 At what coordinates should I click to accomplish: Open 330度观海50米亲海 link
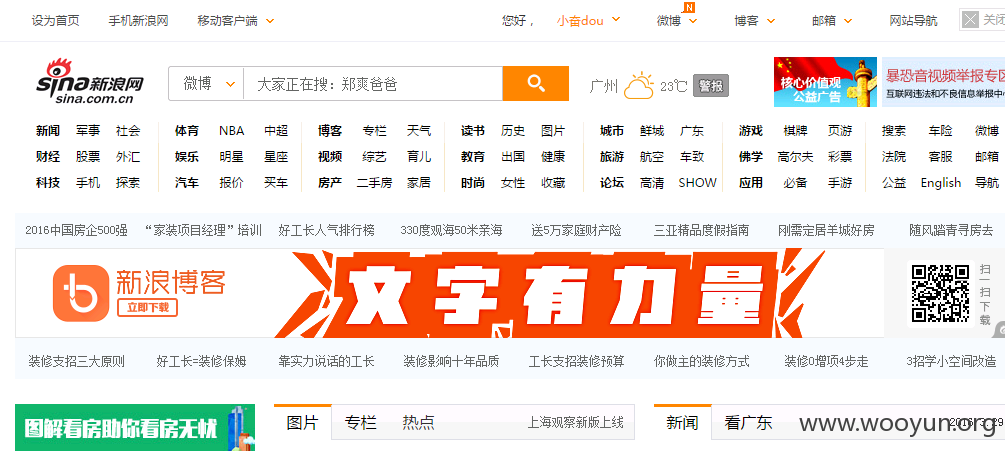tap(451, 230)
